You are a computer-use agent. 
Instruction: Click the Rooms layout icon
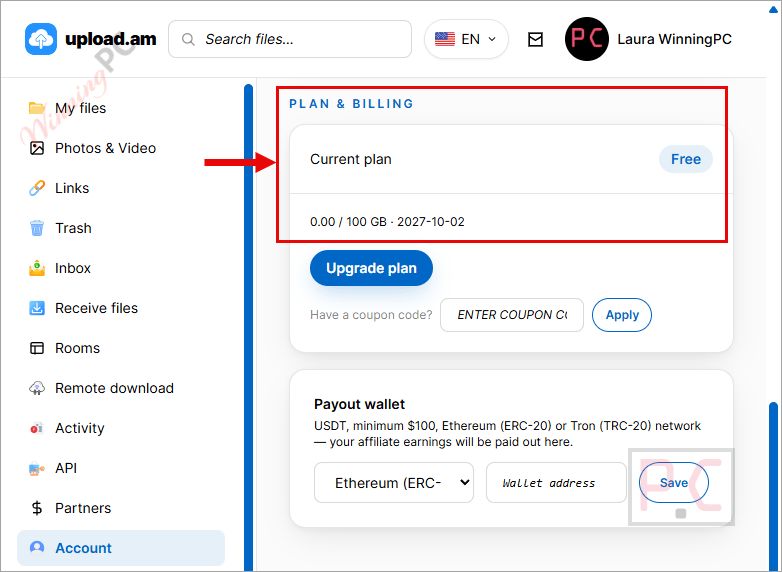tap(37, 348)
